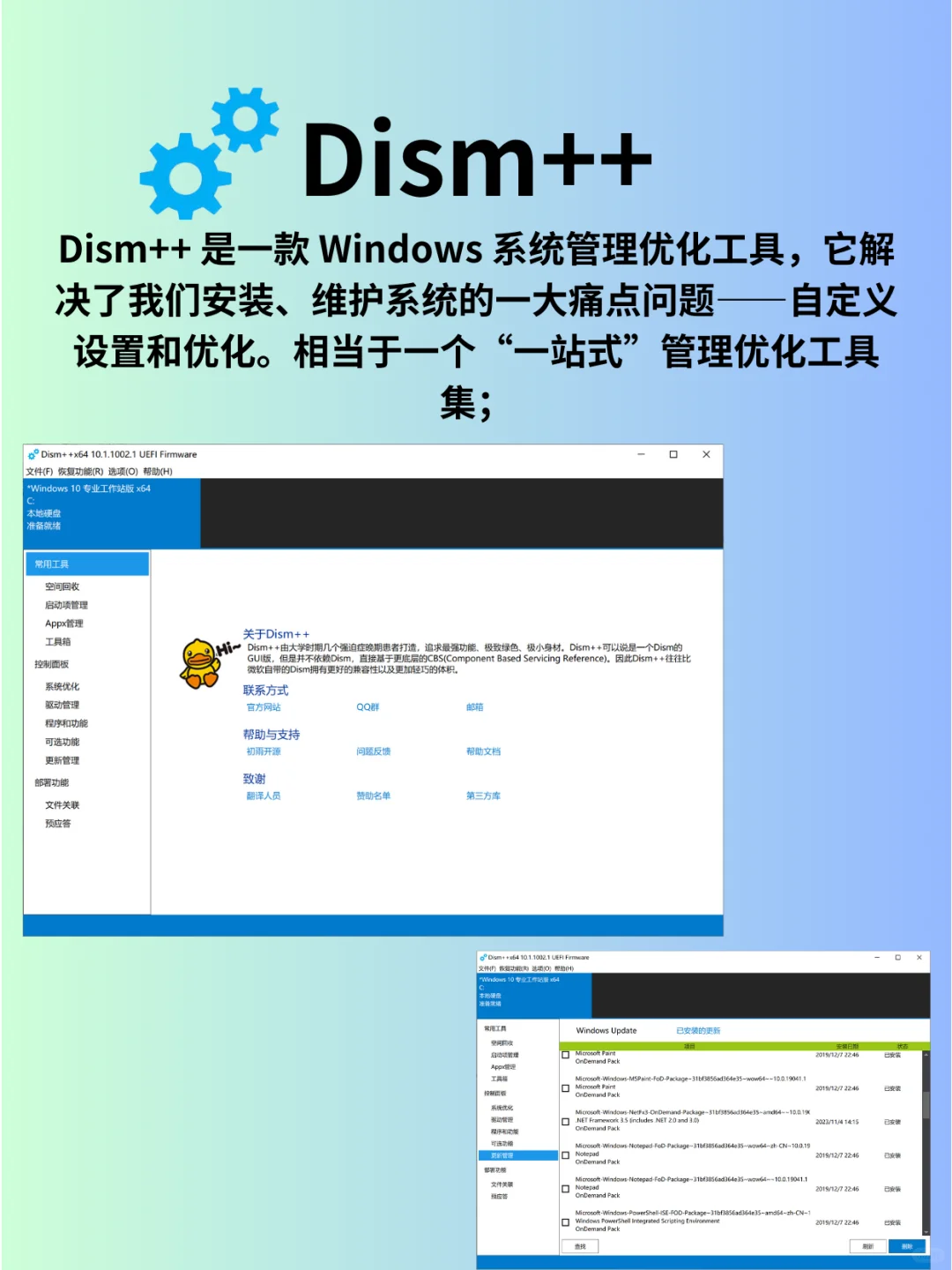Open 帮助(H) menu in the upper window

pos(158,471)
